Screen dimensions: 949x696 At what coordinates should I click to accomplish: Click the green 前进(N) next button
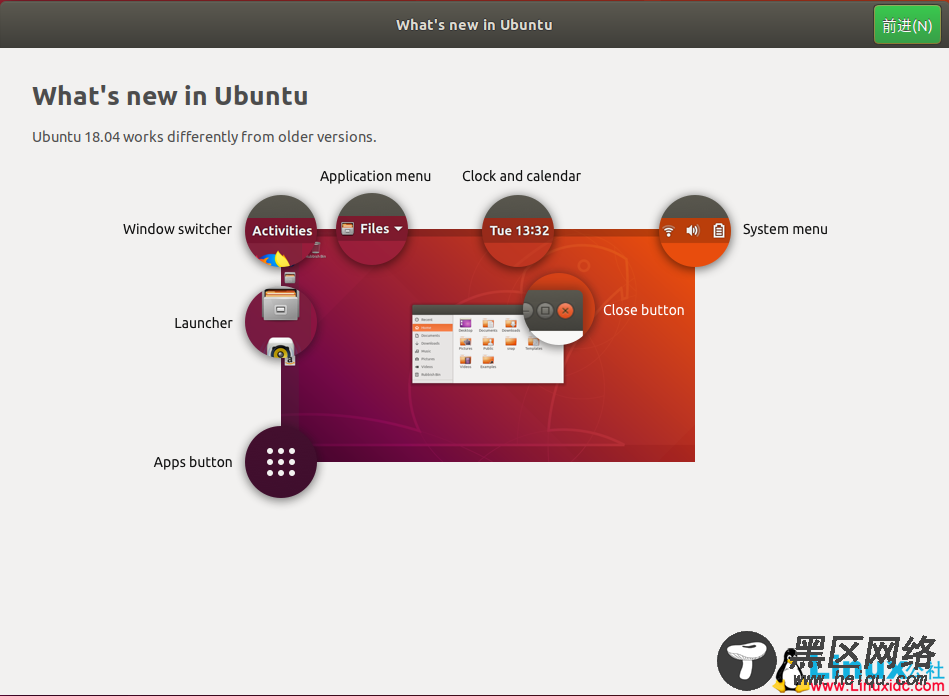[x=907, y=25]
